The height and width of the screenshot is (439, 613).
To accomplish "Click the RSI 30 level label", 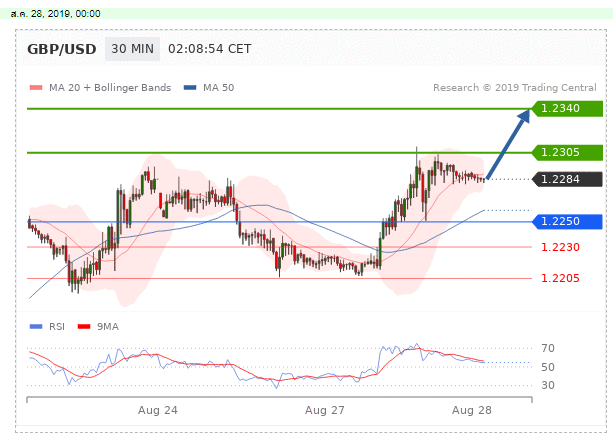I will pos(548,385).
